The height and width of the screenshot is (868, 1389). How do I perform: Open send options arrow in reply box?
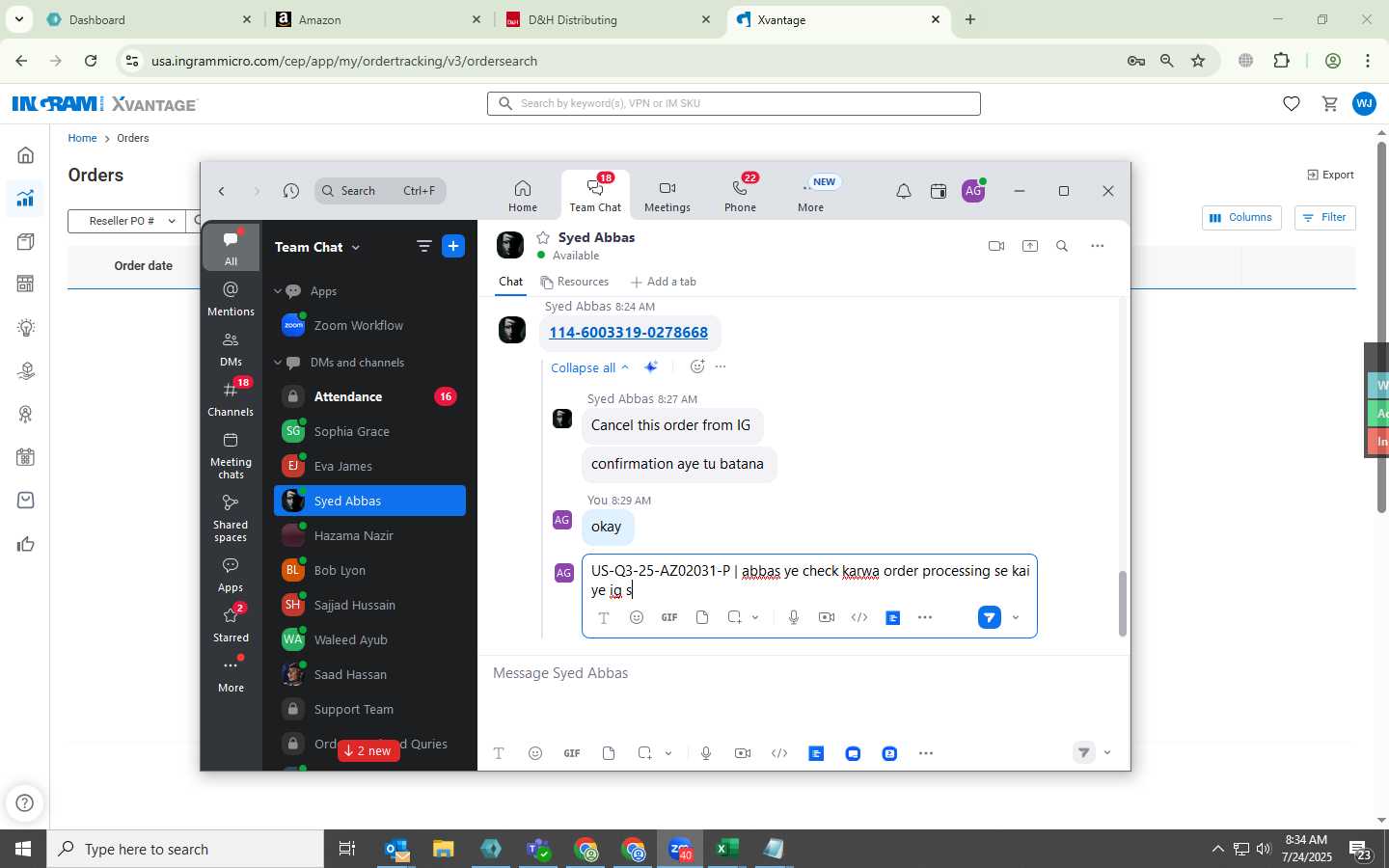click(x=1016, y=617)
